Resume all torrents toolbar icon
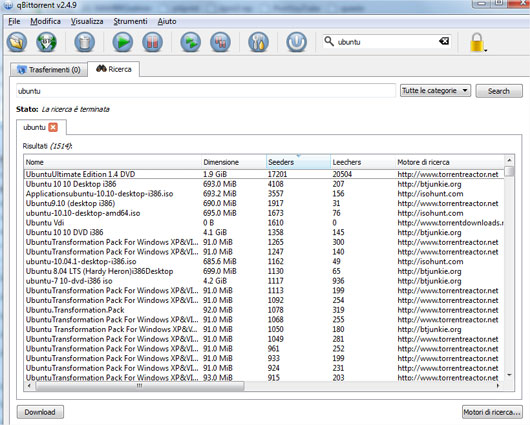This screenshot has width=530, height=425. click(x=191, y=42)
